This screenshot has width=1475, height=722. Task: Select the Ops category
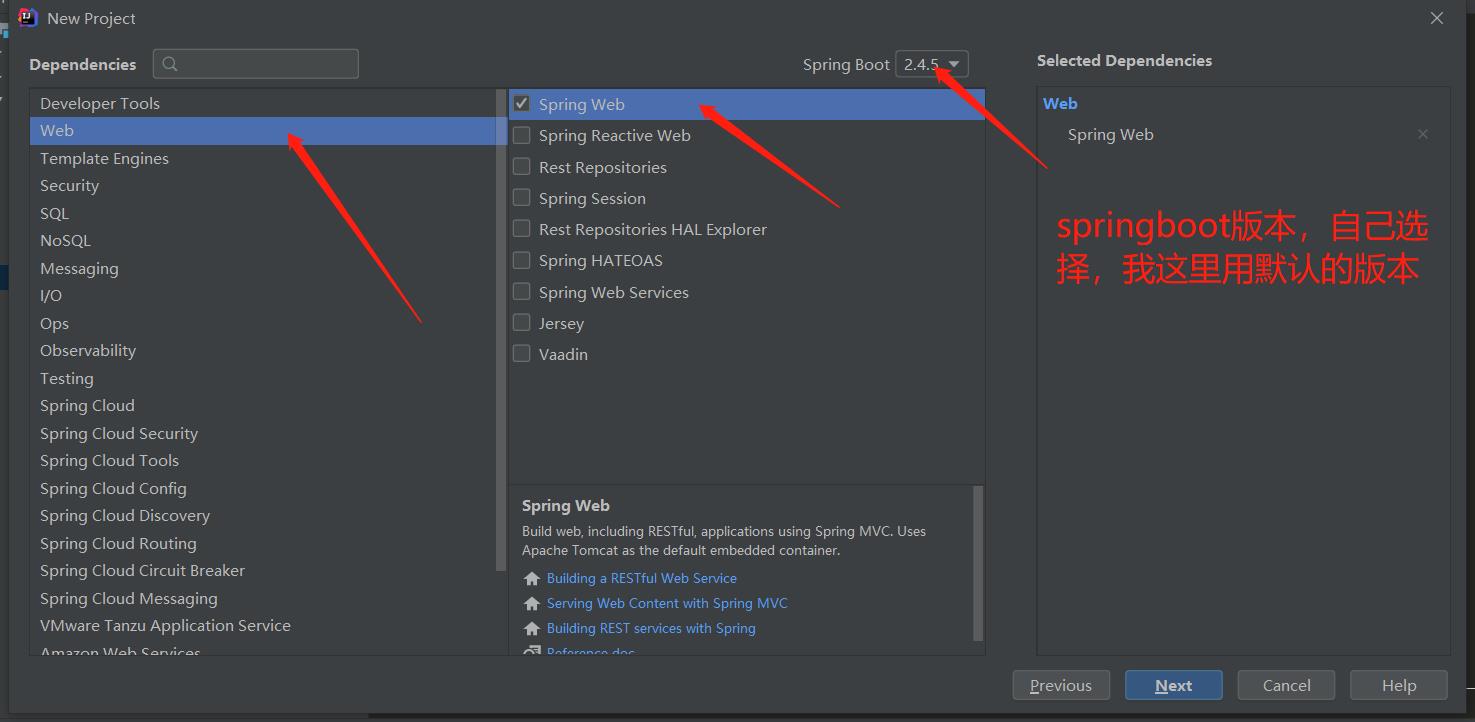[265, 323]
